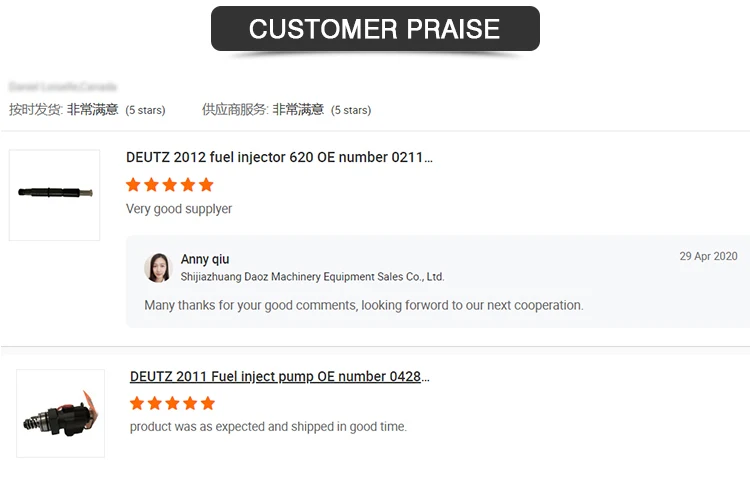This screenshot has width=750, height=486.
Task: Click middle star of the fuel pump rating
Action: 172,404
